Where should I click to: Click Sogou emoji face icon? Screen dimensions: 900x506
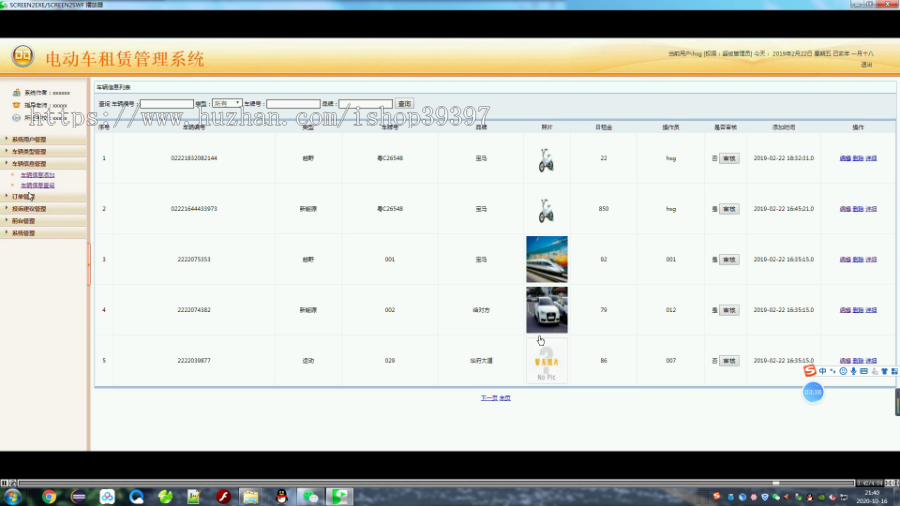click(x=843, y=371)
